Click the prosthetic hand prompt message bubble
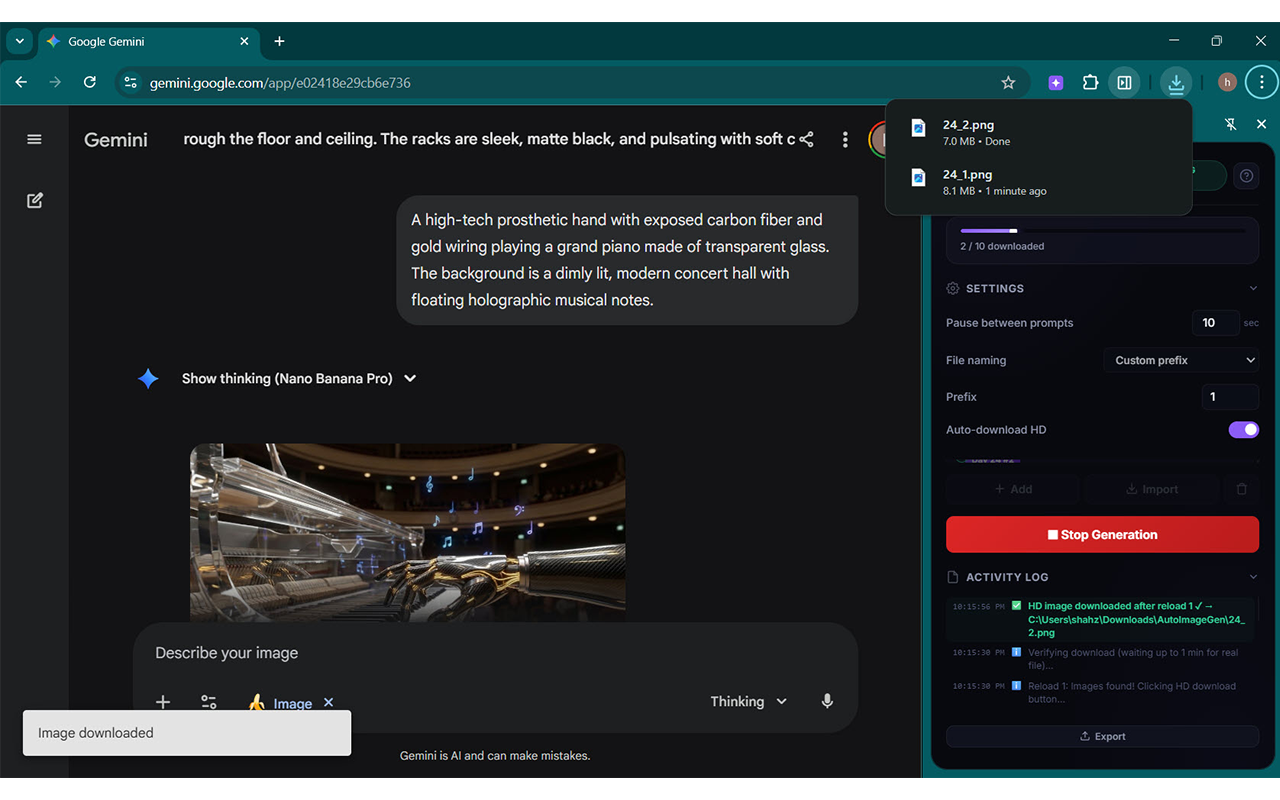 (627, 260)
